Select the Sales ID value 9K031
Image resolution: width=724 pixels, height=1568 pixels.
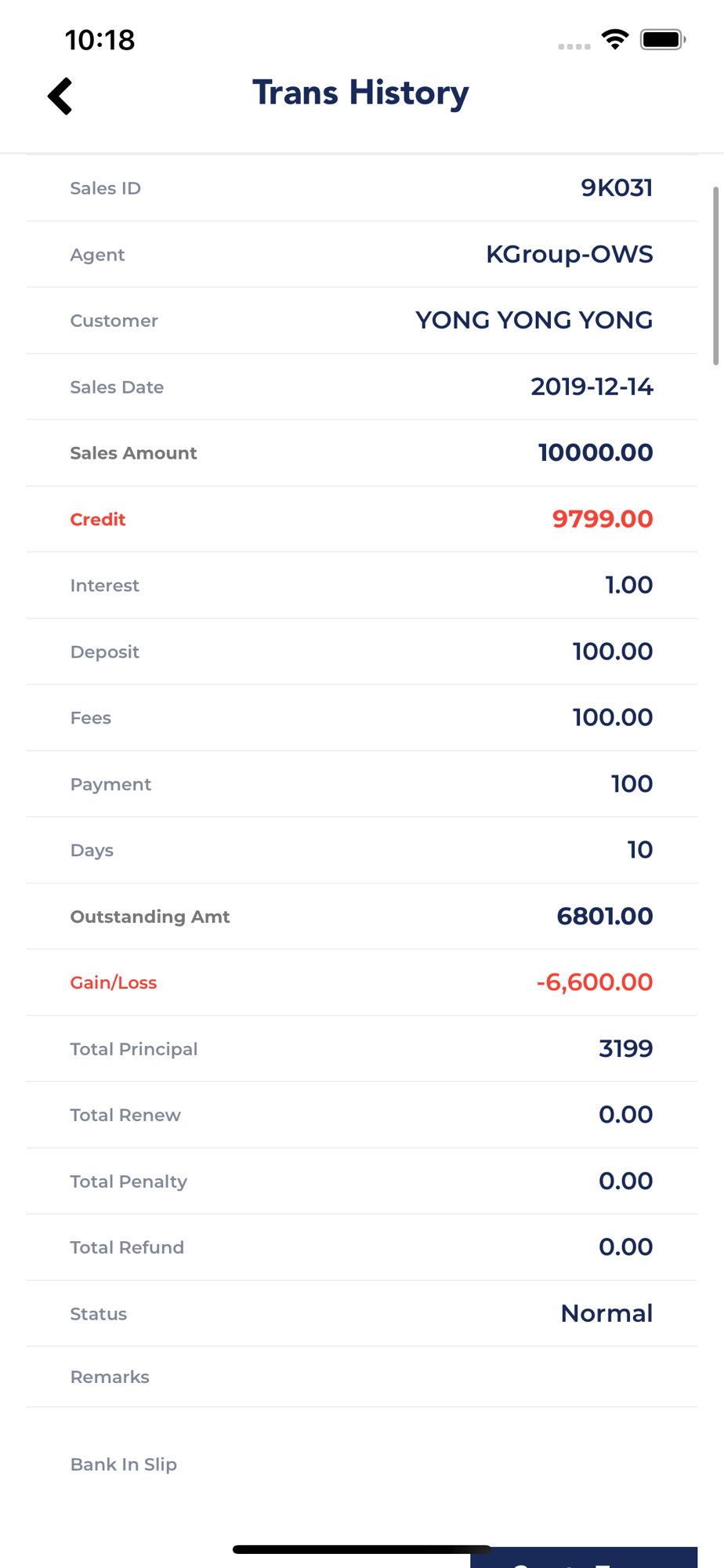point(617,188)
